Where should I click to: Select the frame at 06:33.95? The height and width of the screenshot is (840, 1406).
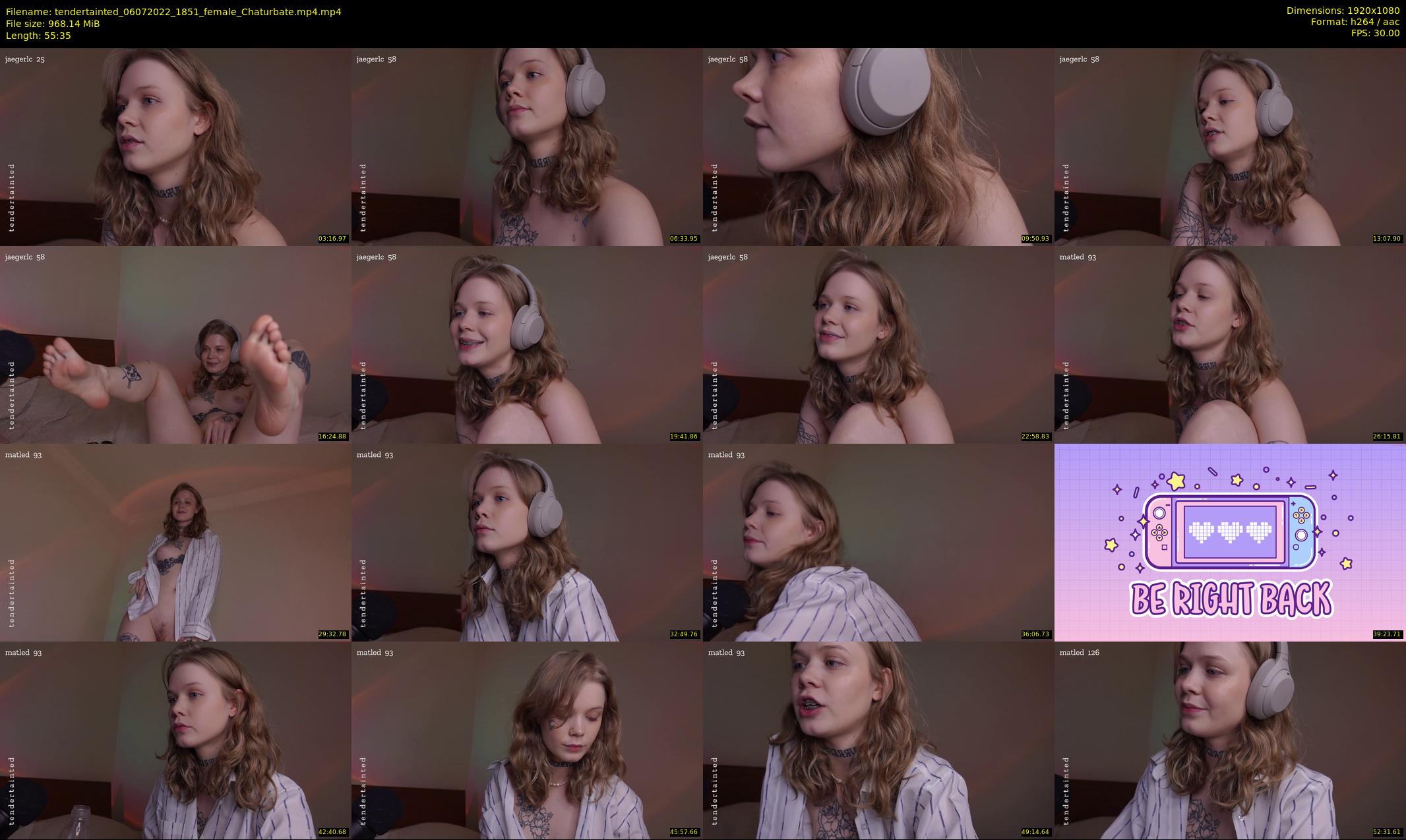pos(527,146)
